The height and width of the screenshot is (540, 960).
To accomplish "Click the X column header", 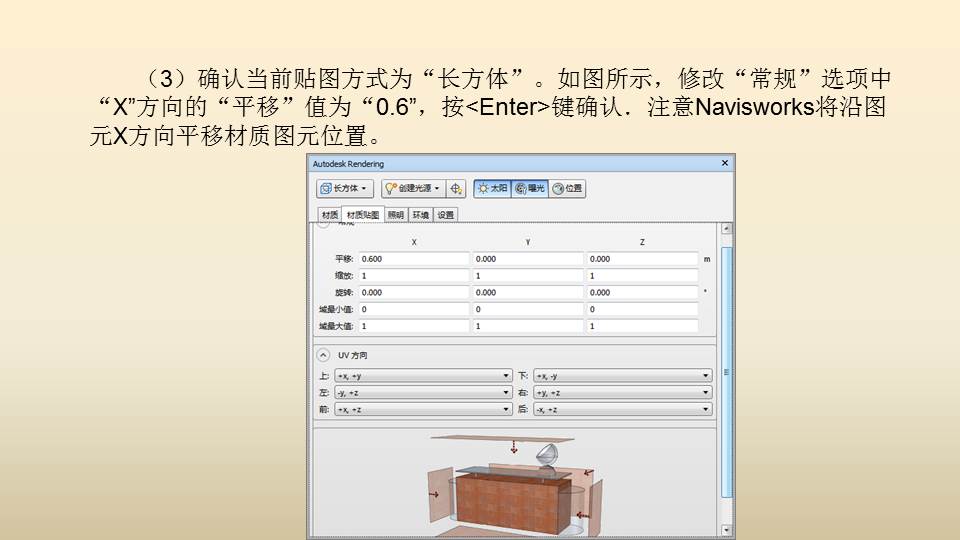I will pos(414,242).
